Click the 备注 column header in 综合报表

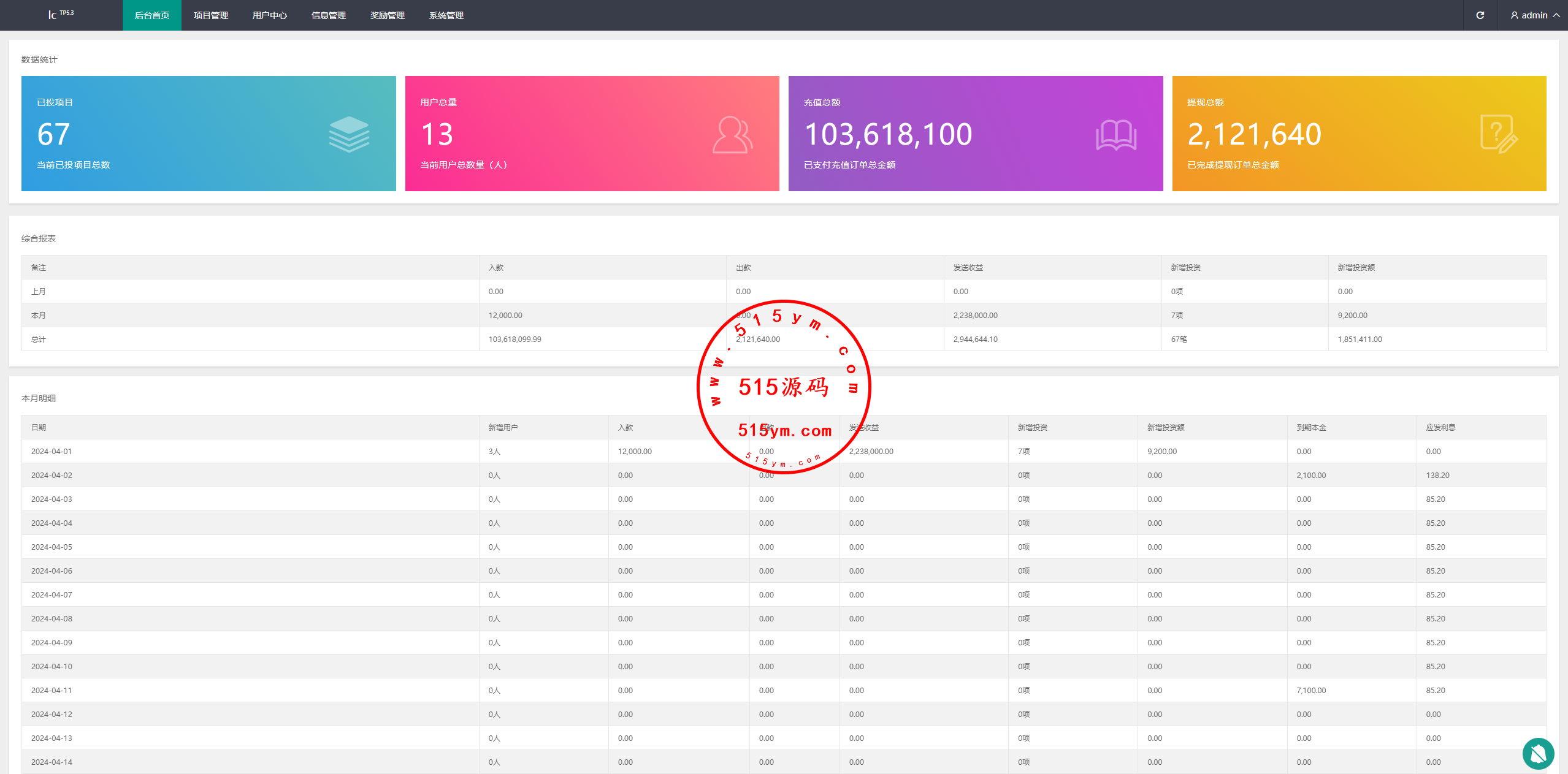pos(39,267)
